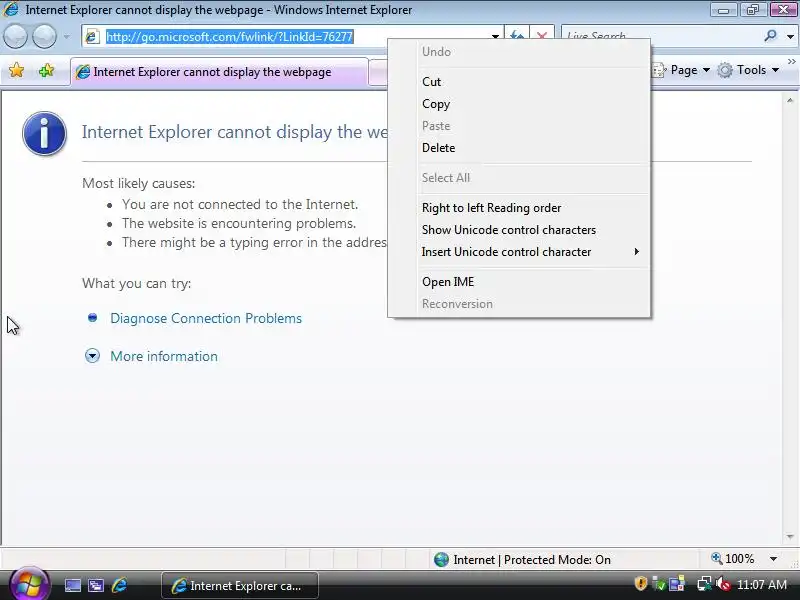Click the Internet Explorer logo in title bar

11,9
